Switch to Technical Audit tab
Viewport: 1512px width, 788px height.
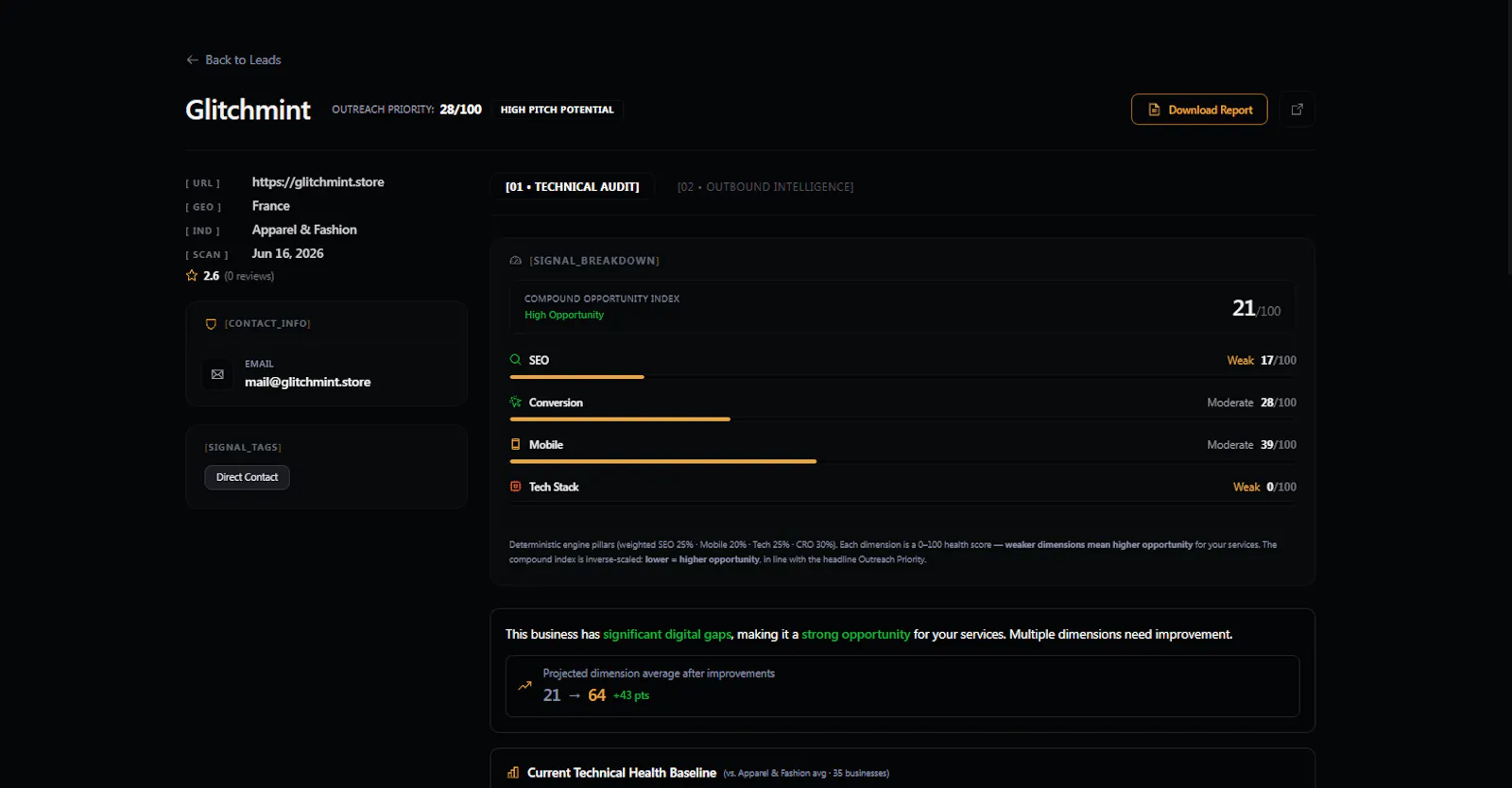pyautogui.click(x=573, y=187)
